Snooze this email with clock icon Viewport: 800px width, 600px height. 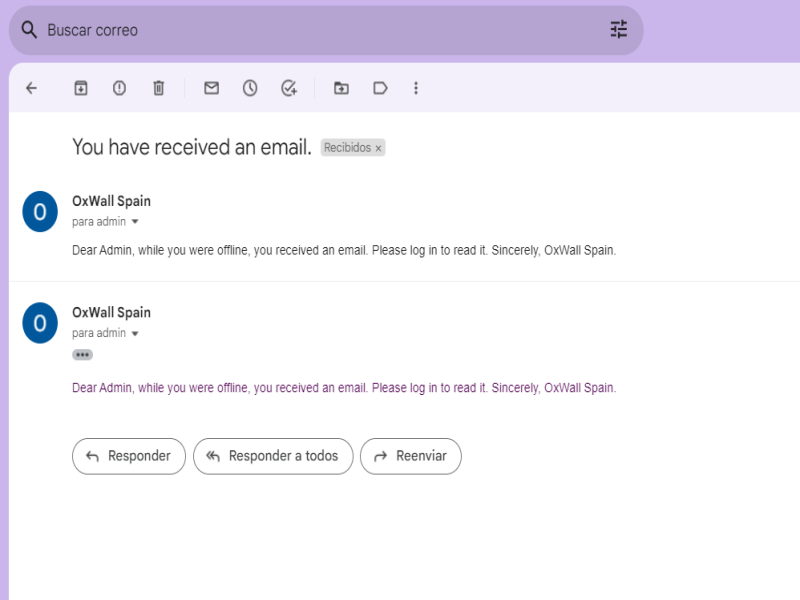(250, 88)
